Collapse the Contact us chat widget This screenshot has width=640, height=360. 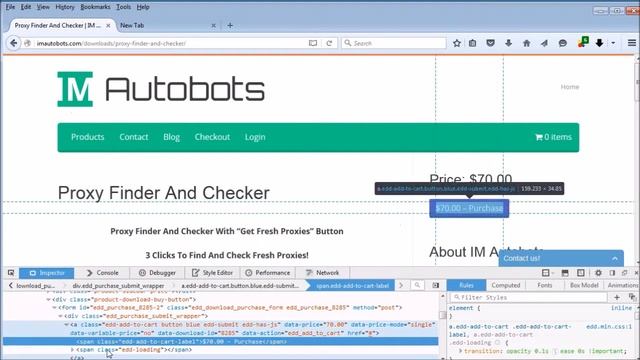coord(615,258)
